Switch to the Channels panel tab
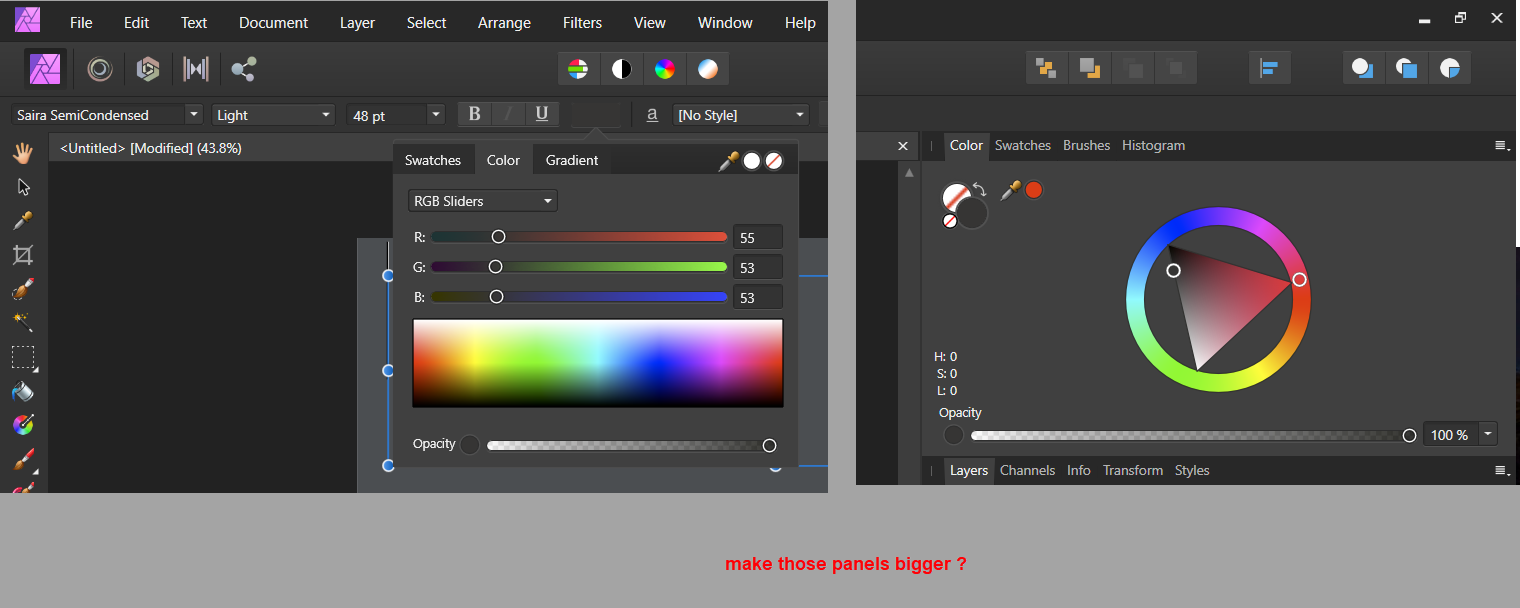This screenshot has width=1520, height=608. pos(1027,470)
